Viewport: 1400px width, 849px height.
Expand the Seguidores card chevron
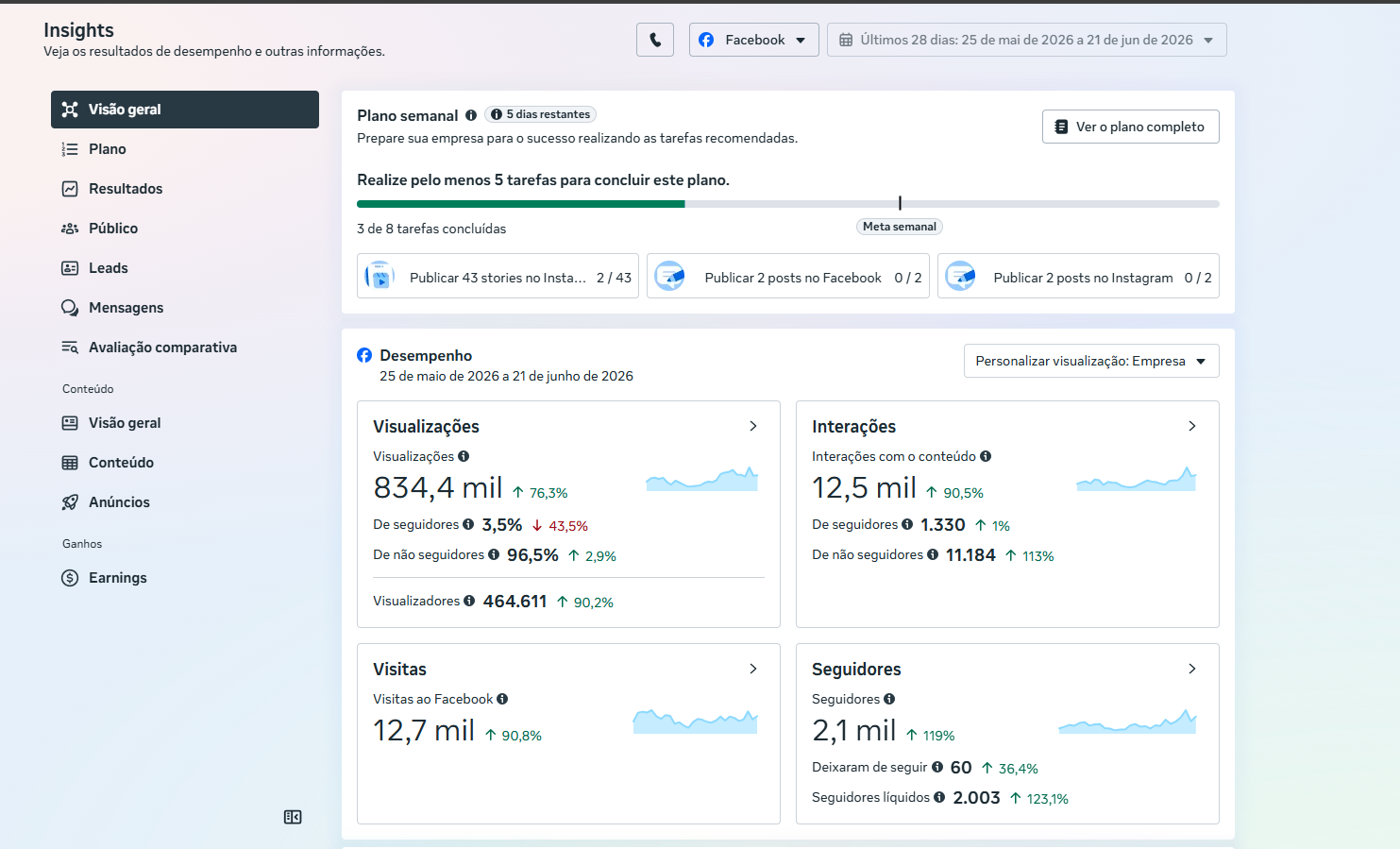(x=1192, y=669)
